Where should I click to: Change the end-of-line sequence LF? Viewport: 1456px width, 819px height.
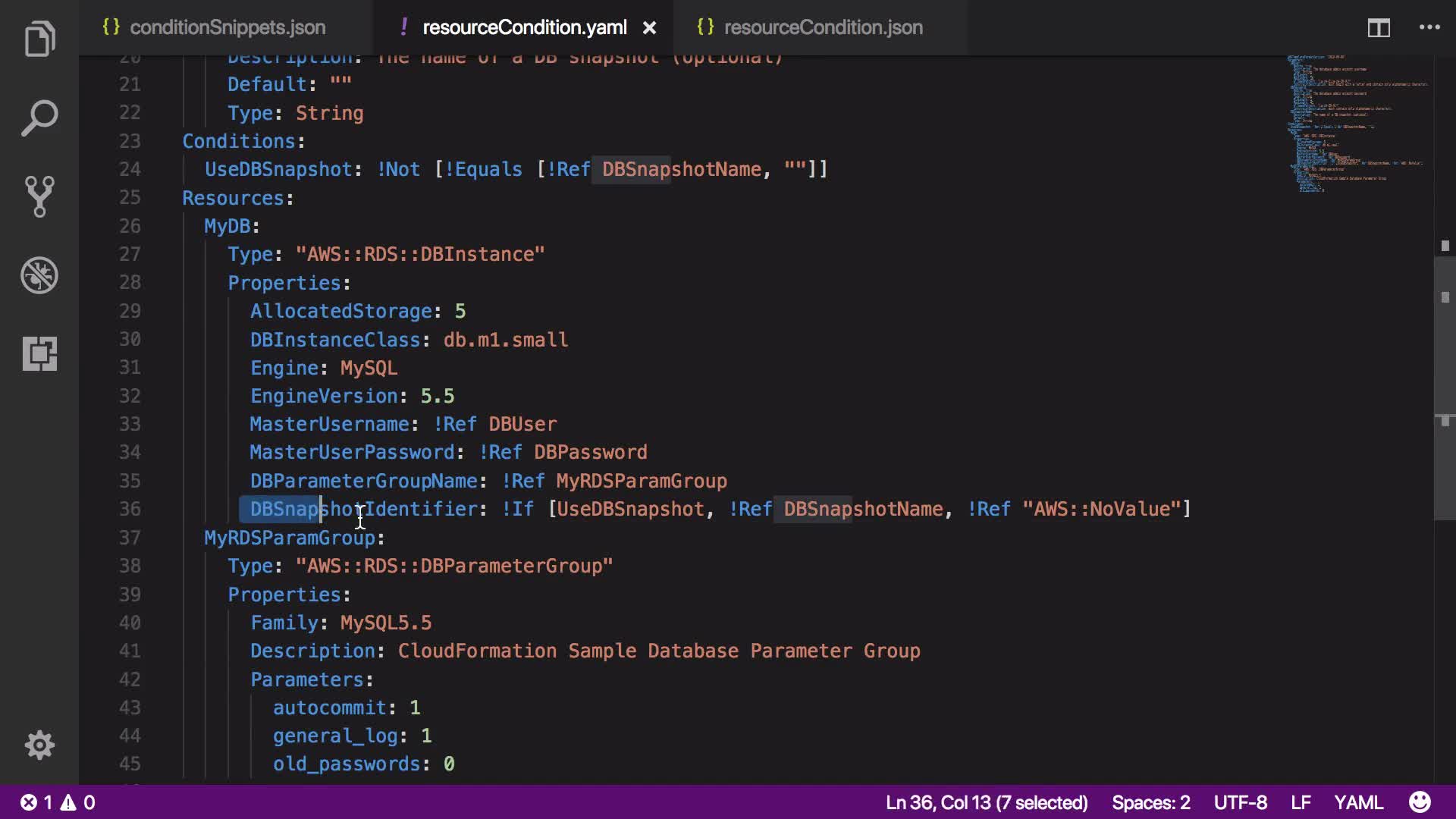1301,802
